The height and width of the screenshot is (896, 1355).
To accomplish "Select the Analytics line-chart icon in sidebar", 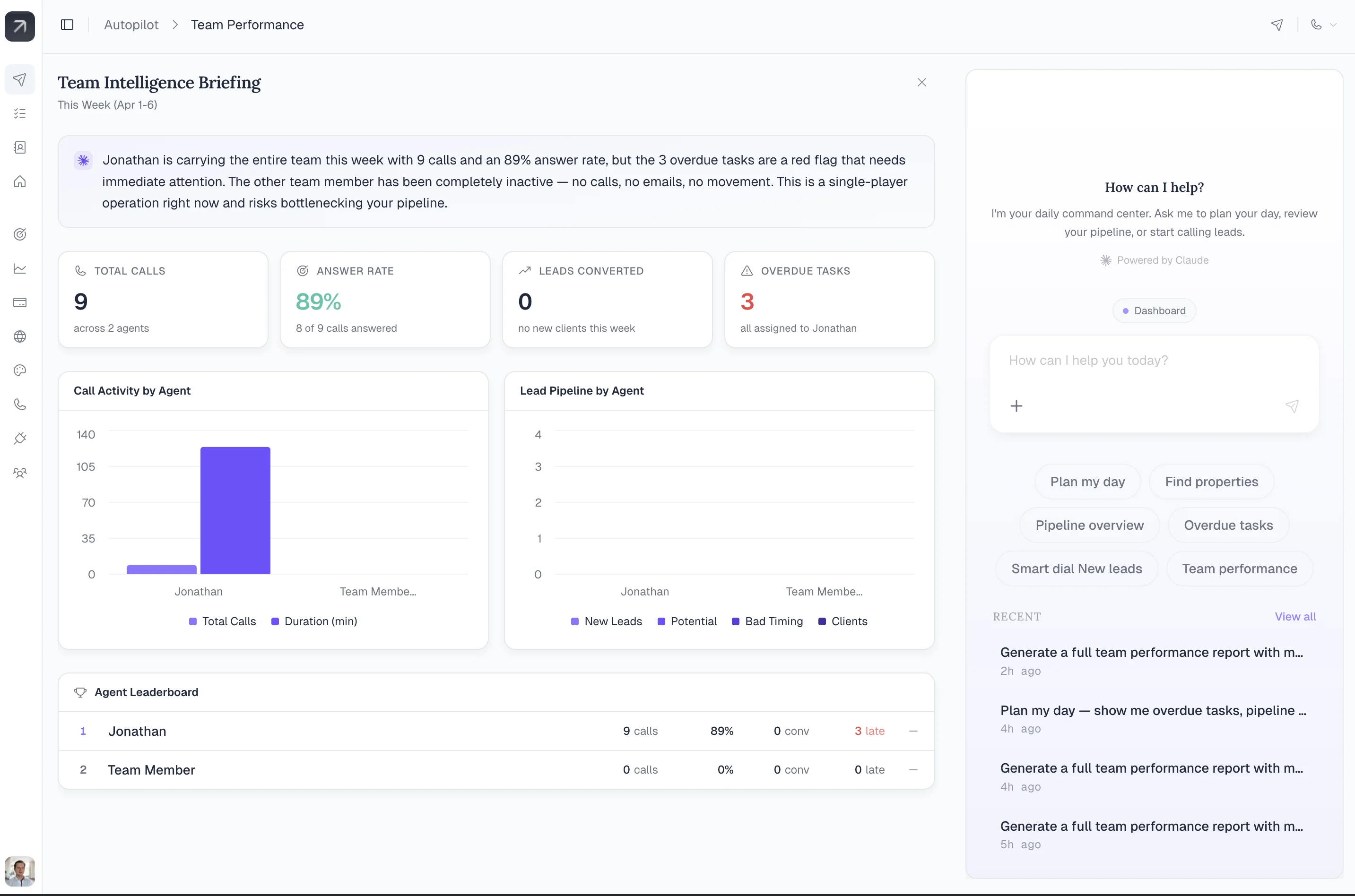I will pyautogui.click(x=20, y=268).
